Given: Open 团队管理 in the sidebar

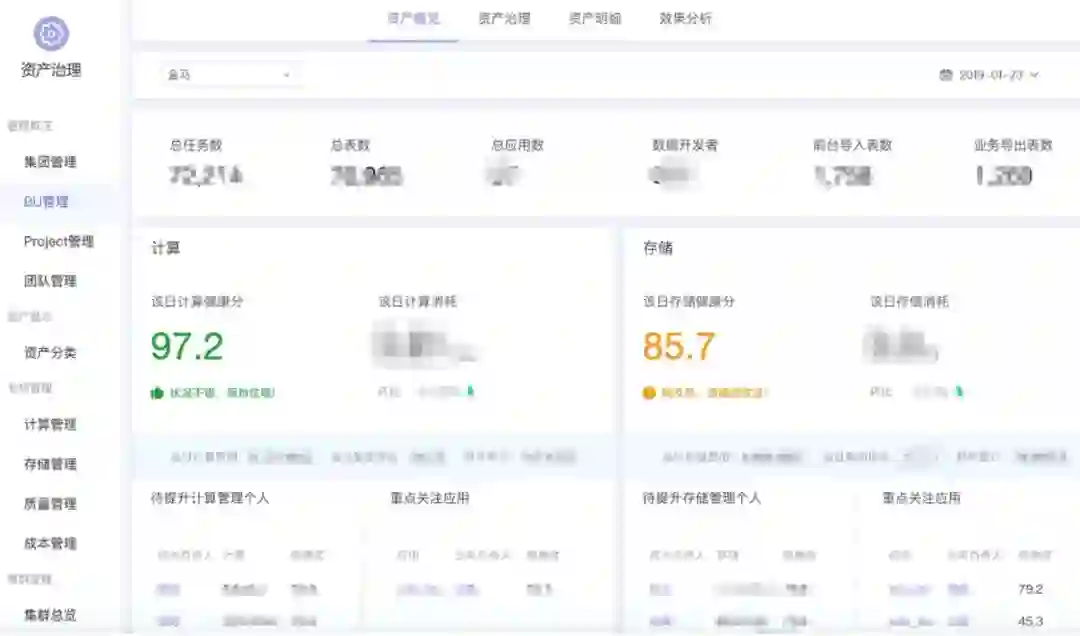Looking at the screenshot, I should [50, 281].
